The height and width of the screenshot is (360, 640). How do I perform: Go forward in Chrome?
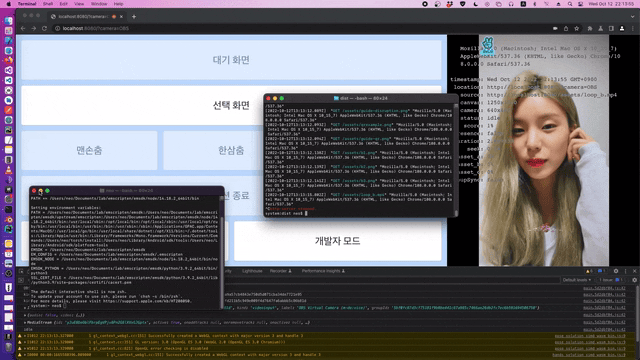(33, 29)
